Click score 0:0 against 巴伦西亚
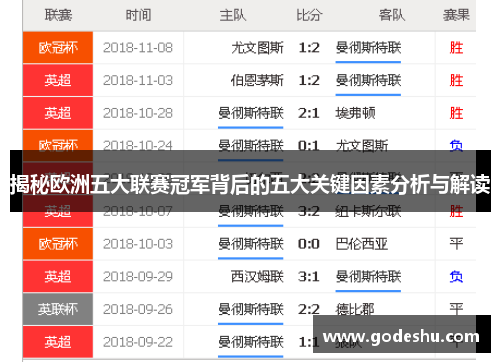The image size is (500, 362). (x=309, y=244)
